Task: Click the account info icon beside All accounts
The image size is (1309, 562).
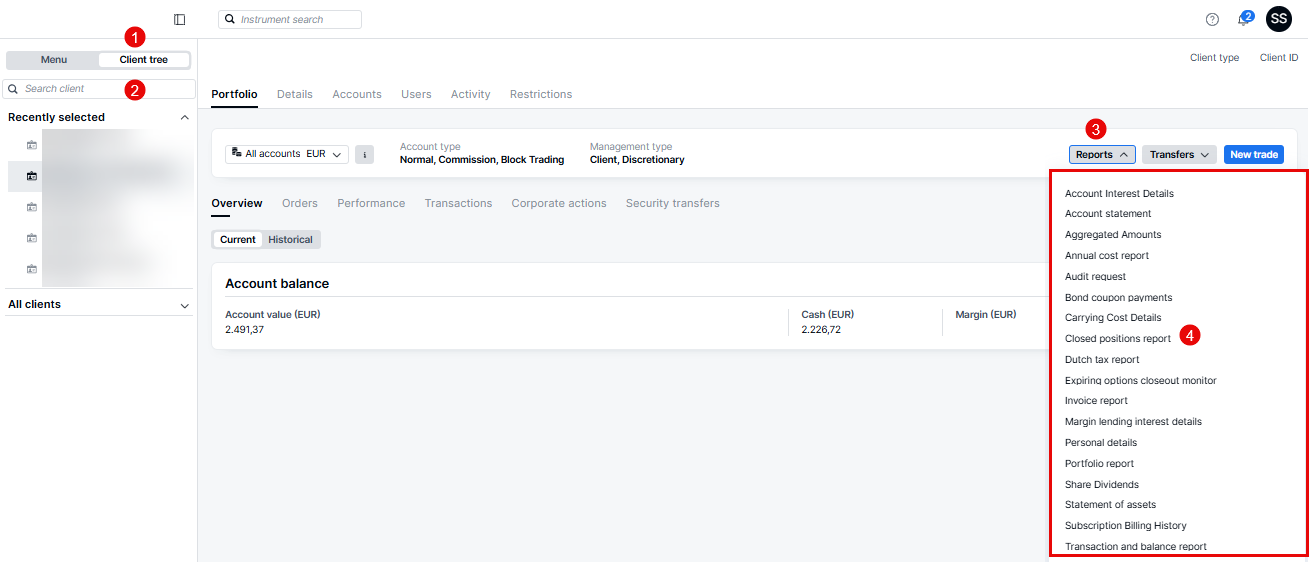Action: coord(364,154)
